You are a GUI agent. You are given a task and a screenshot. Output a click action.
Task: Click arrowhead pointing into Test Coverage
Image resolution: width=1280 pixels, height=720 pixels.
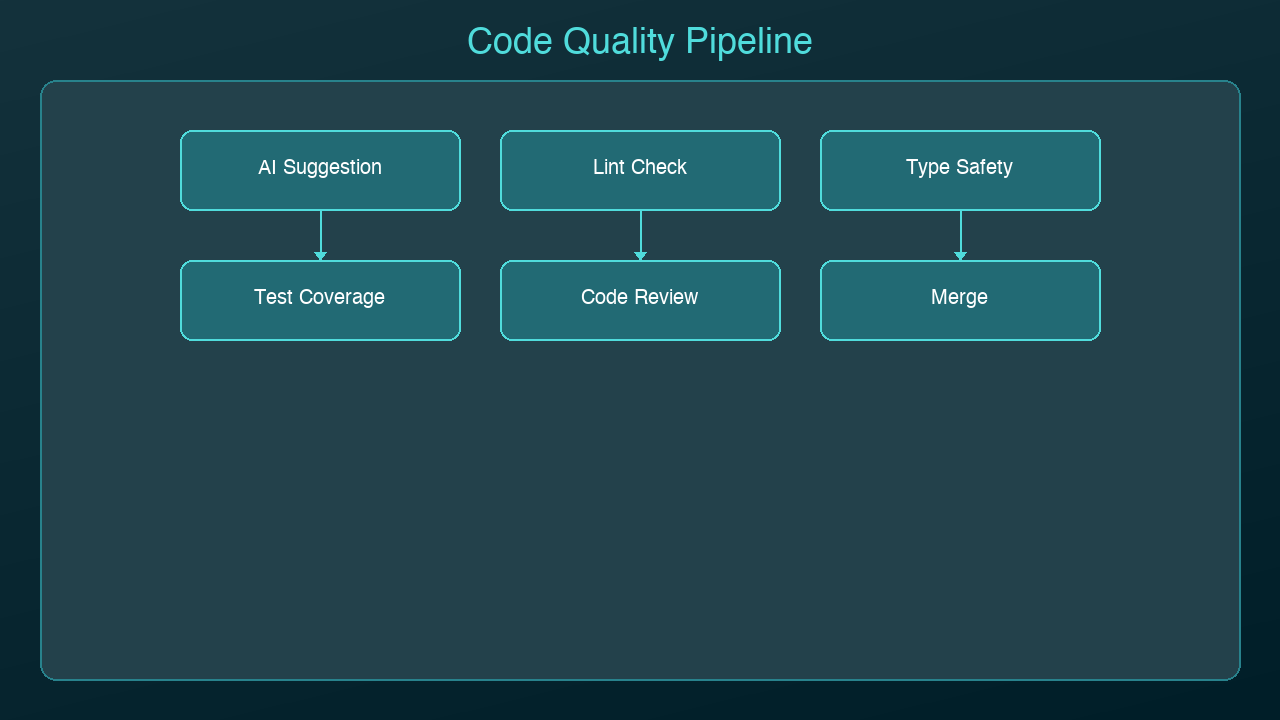[320, 256]
